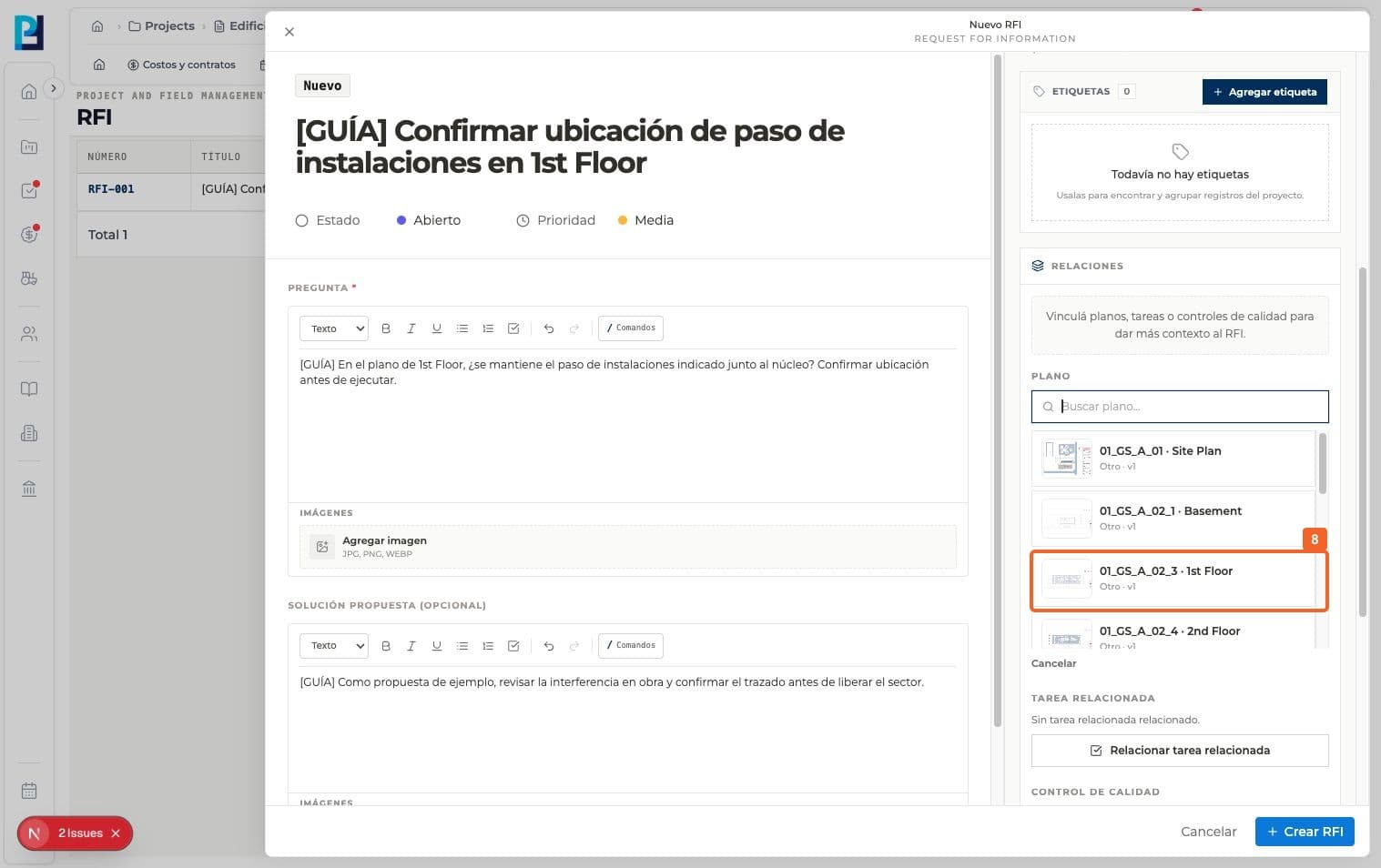Underline text in Solución propuesta editor
Viewport: 1381px width, 868px height.
pos(437,646)
